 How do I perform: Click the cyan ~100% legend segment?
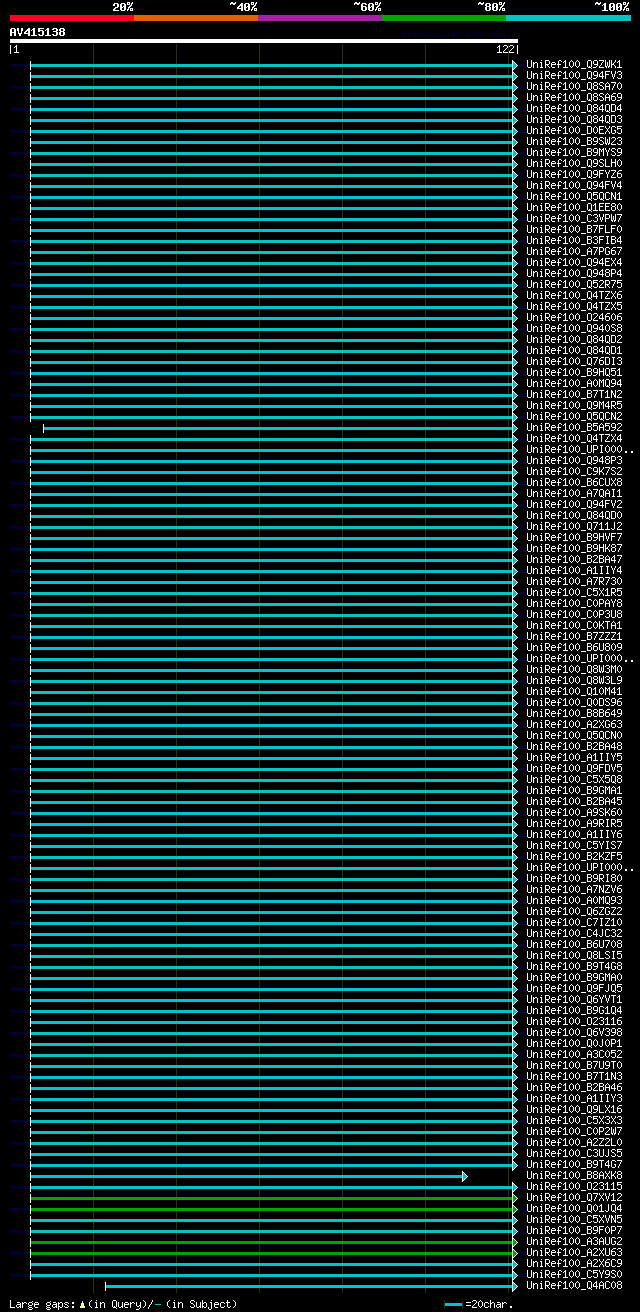click(567, 18)
